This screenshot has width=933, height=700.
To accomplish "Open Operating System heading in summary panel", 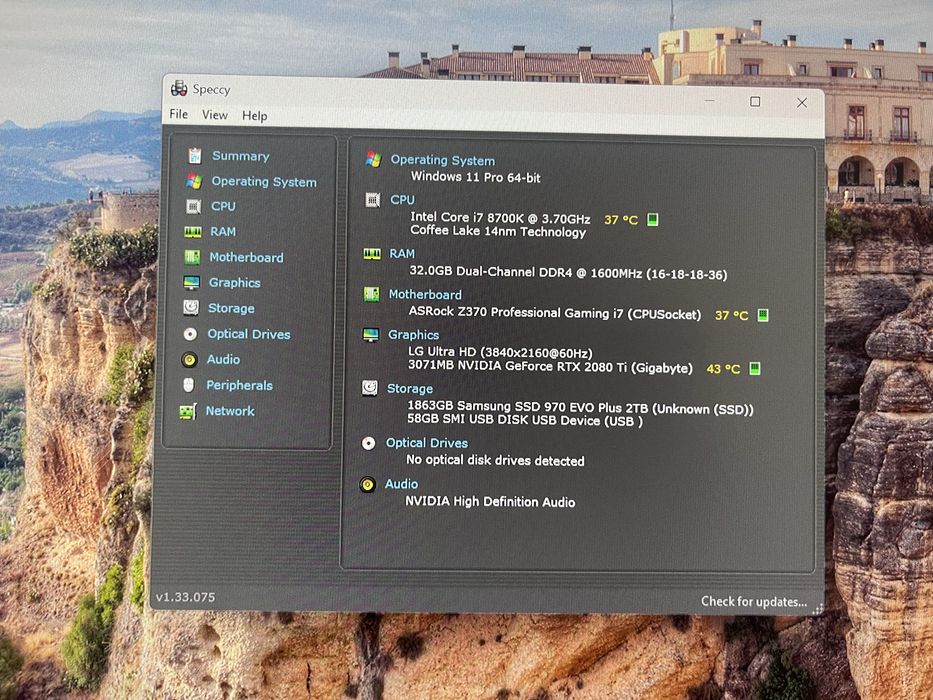I will point(443,160).
